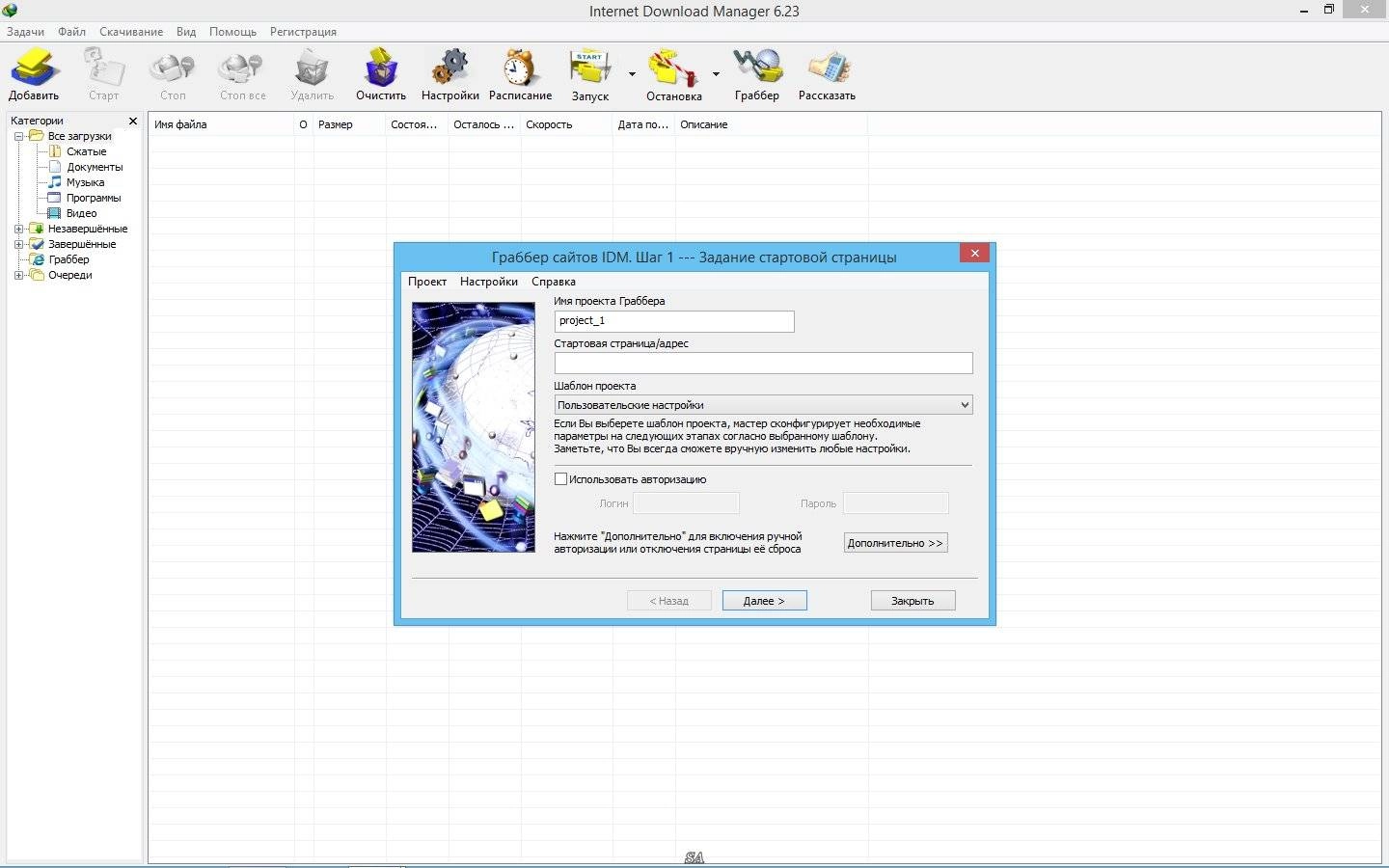Sort by Состоя... column header
This screenshot has width=1389, height=868.
[416, 124]
